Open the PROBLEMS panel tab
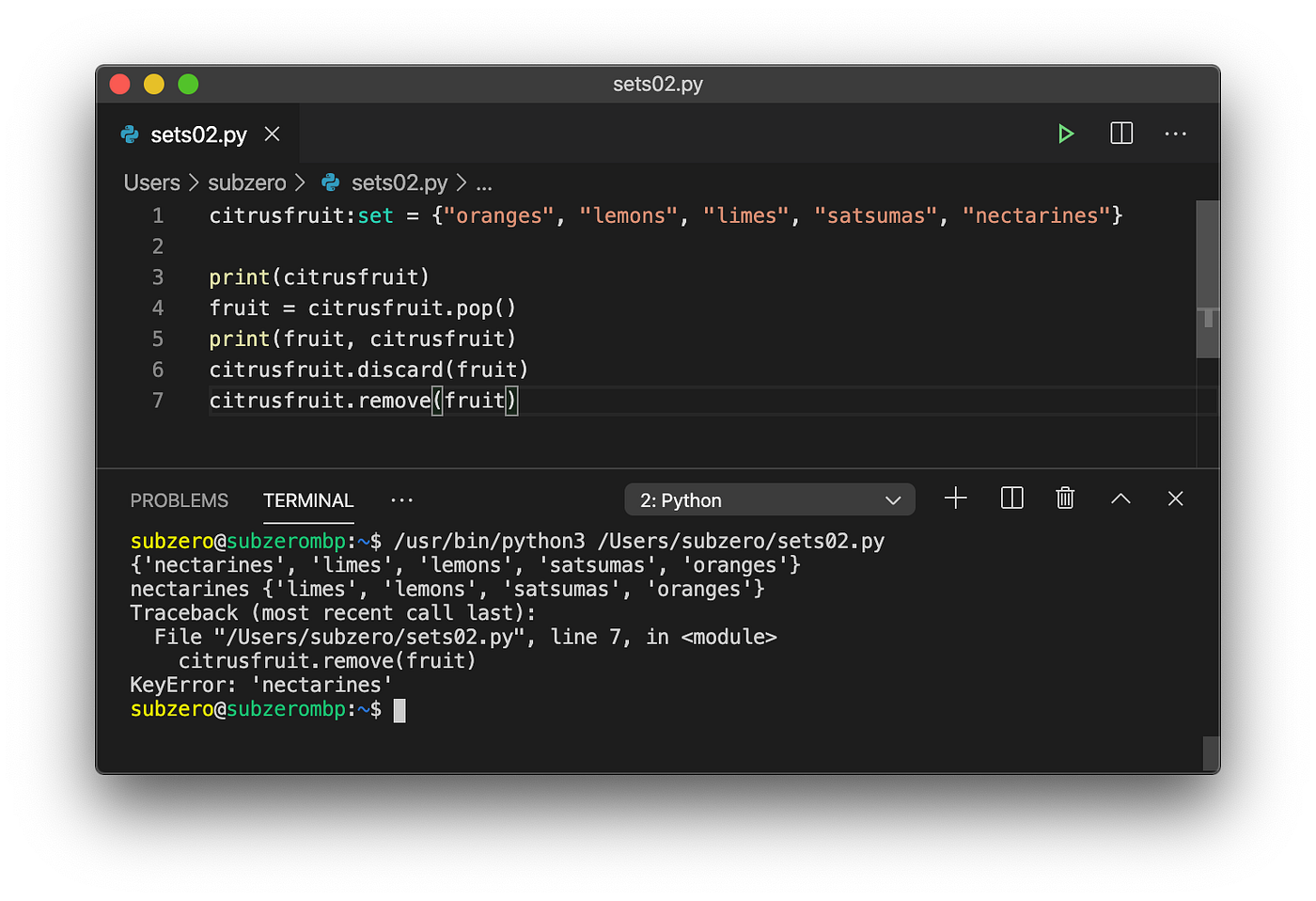Viewport: 1316px width, 901px height. [179, 500]
